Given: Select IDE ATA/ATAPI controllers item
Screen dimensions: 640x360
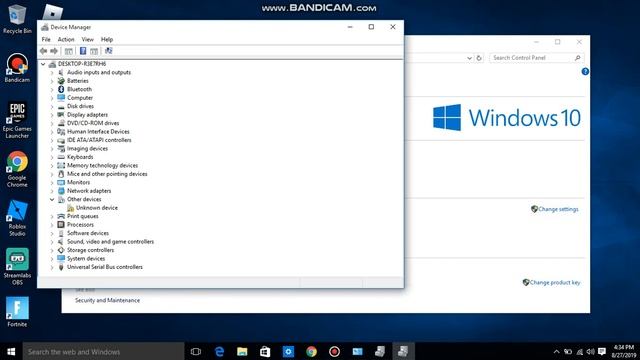Looking at the screenshot, I should [x=99, y=140].
